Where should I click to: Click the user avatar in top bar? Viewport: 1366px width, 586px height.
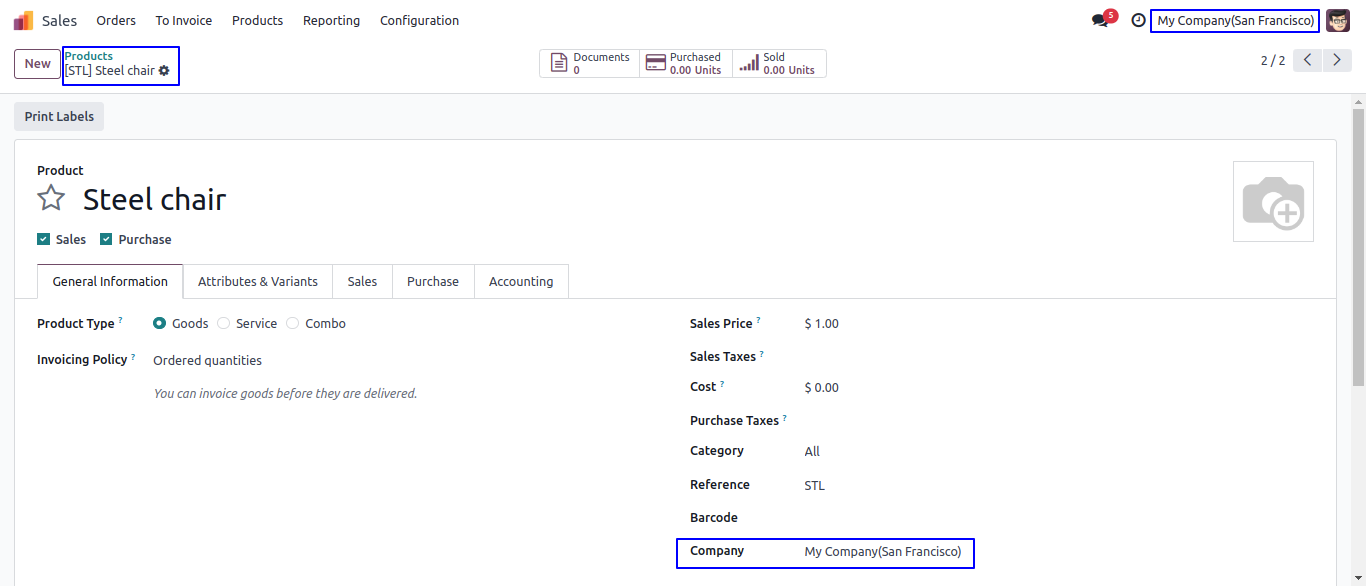(x=1337, y=20)
